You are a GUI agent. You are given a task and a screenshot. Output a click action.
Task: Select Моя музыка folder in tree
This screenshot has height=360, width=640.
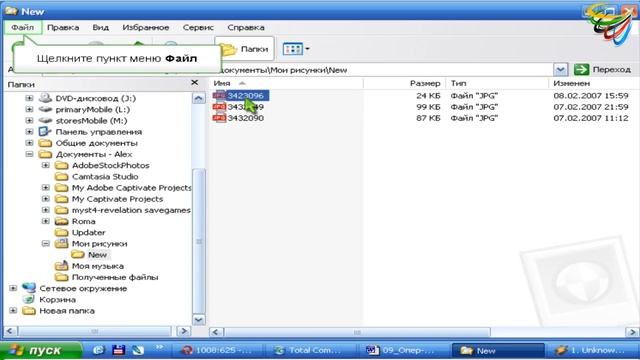tap(98, 266)
